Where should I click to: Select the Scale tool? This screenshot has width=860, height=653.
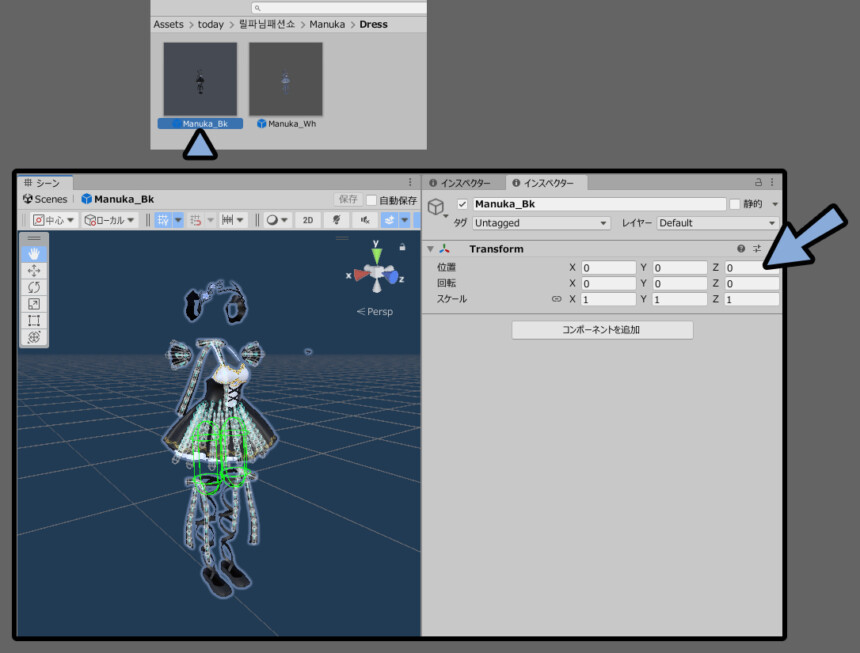(34, 304)
